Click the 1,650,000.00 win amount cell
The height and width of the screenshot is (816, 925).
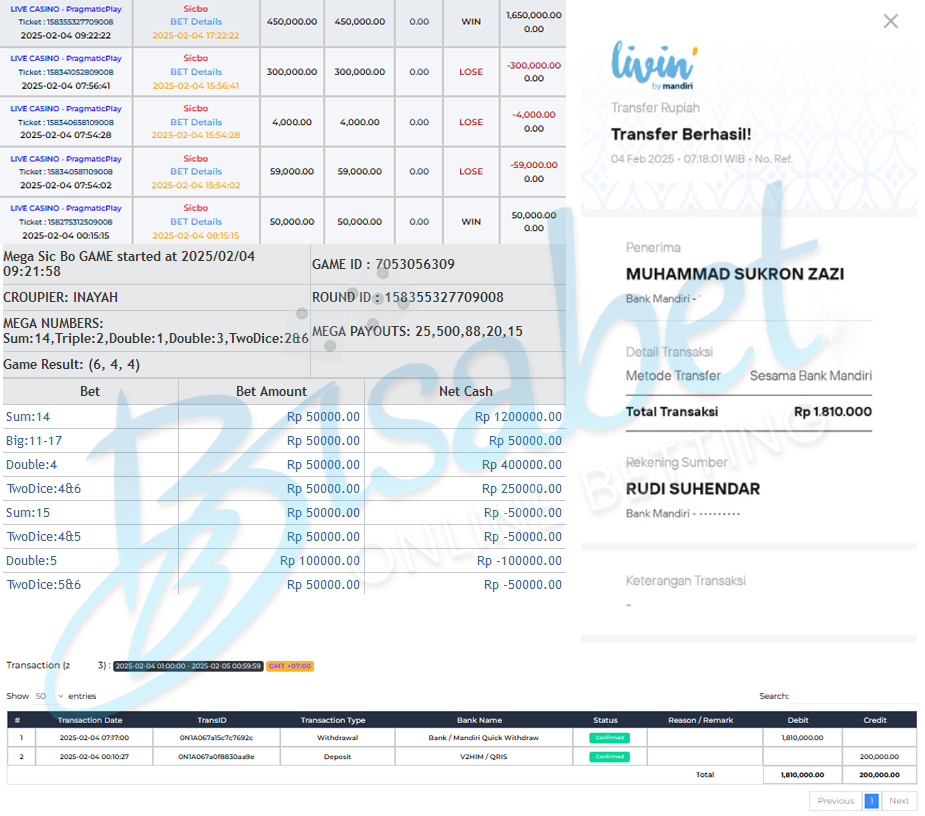click(533, 15)
